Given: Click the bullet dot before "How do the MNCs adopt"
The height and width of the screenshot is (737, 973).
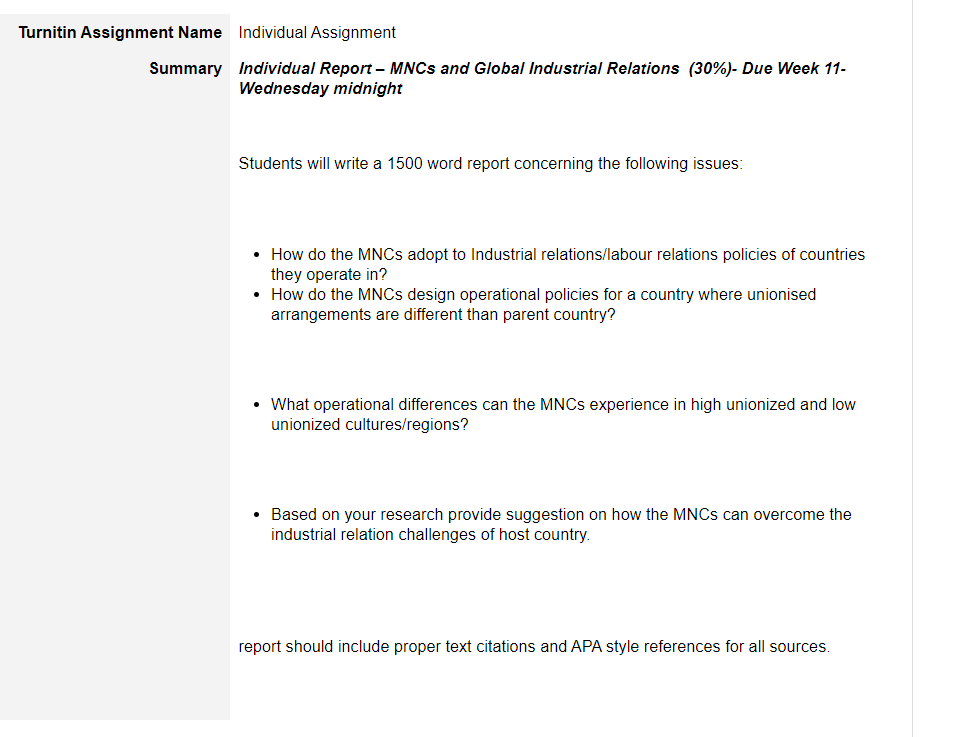Looking at the screenshot, I should pos(256,255).
